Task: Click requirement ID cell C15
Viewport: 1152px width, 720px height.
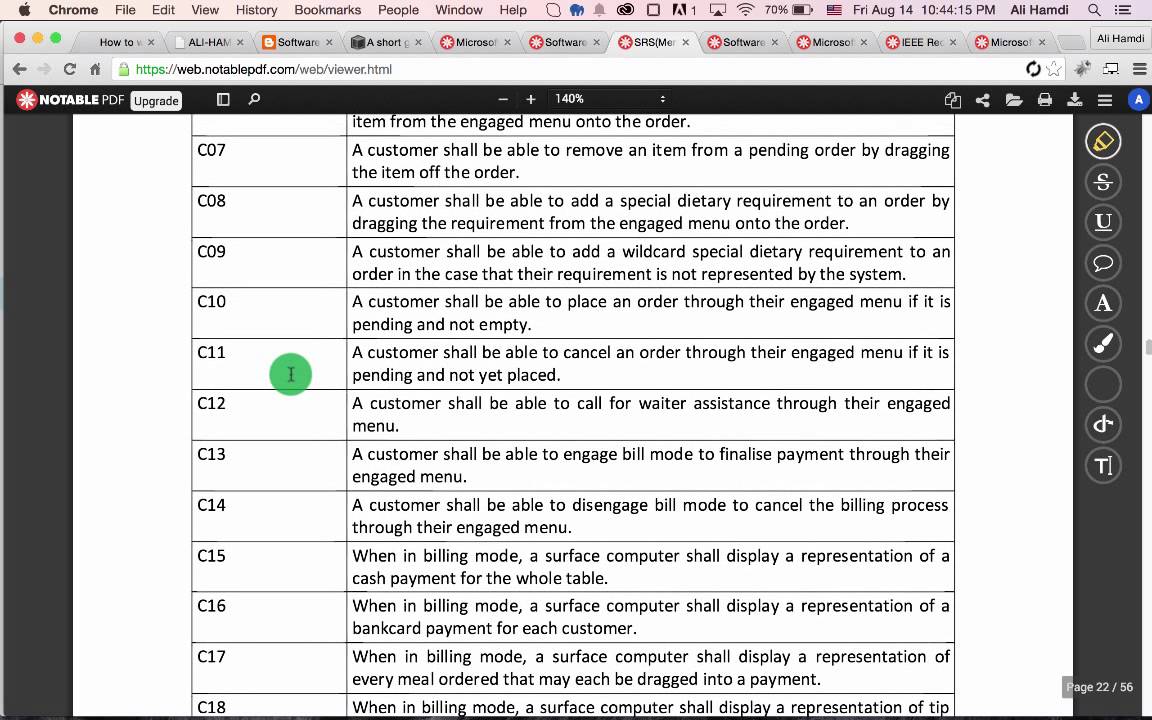Action: click(269, 566)
